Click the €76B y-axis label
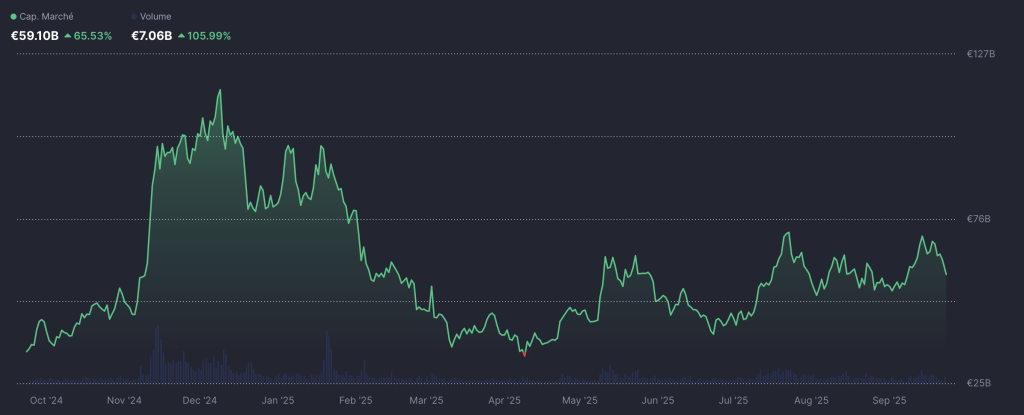 pyautogui.click(x=978, y=219)
